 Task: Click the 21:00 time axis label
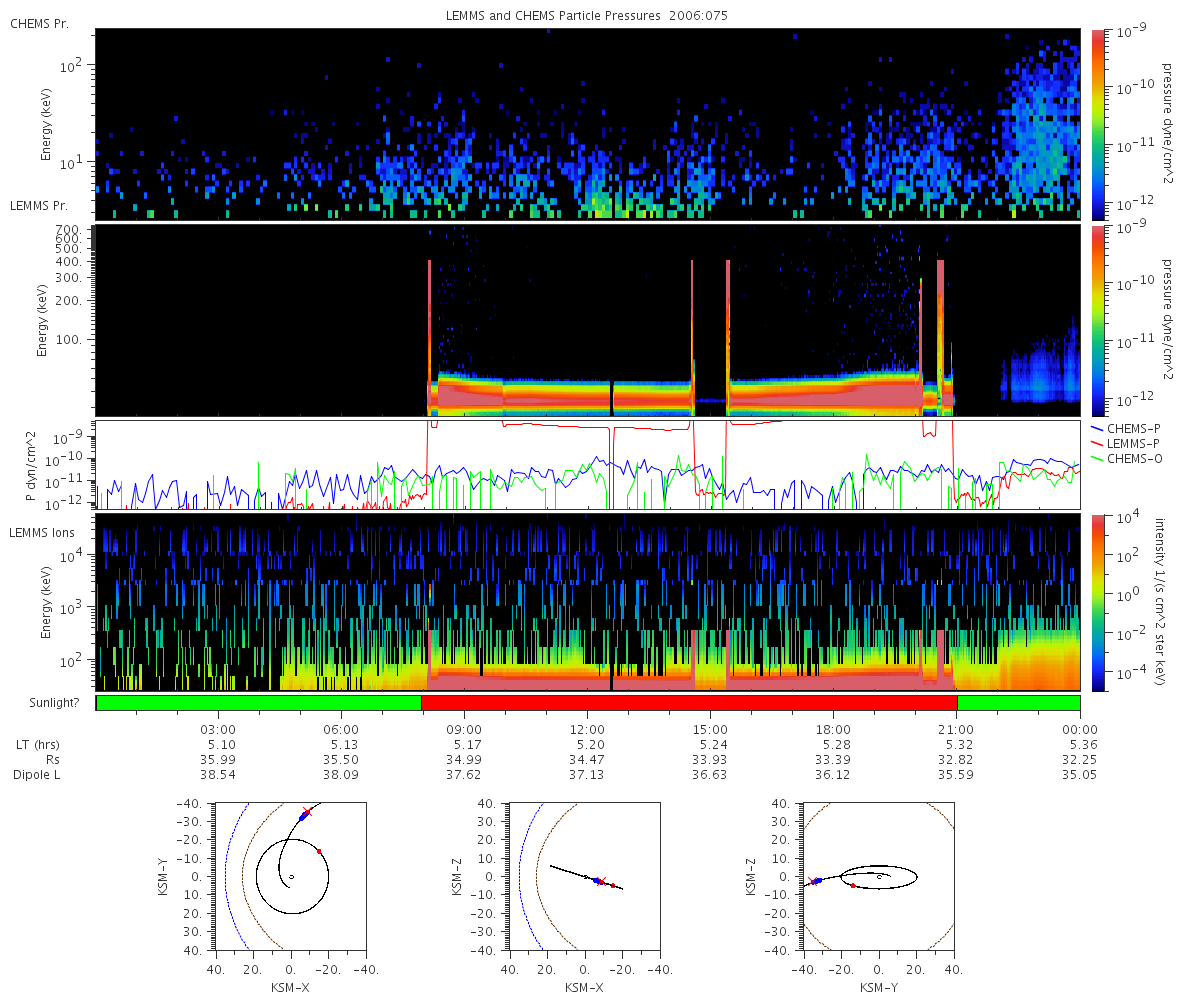pyautogui.click(x=957, y=729)
